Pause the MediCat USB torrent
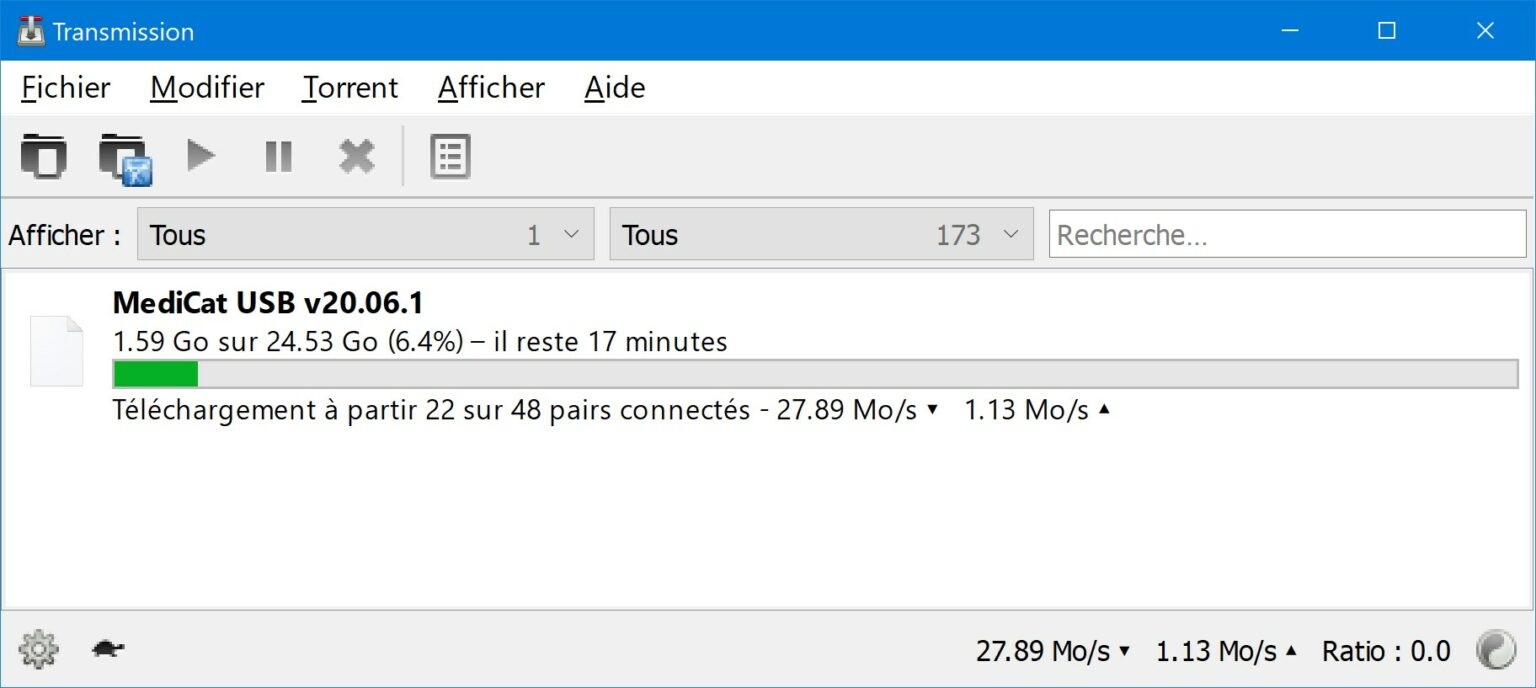 [x=278, y=156]
